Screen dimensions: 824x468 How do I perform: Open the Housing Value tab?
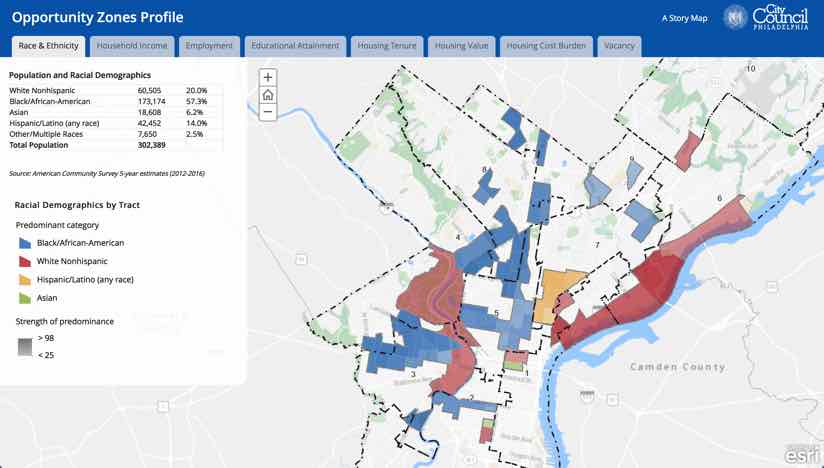click(x=461, y=46)
